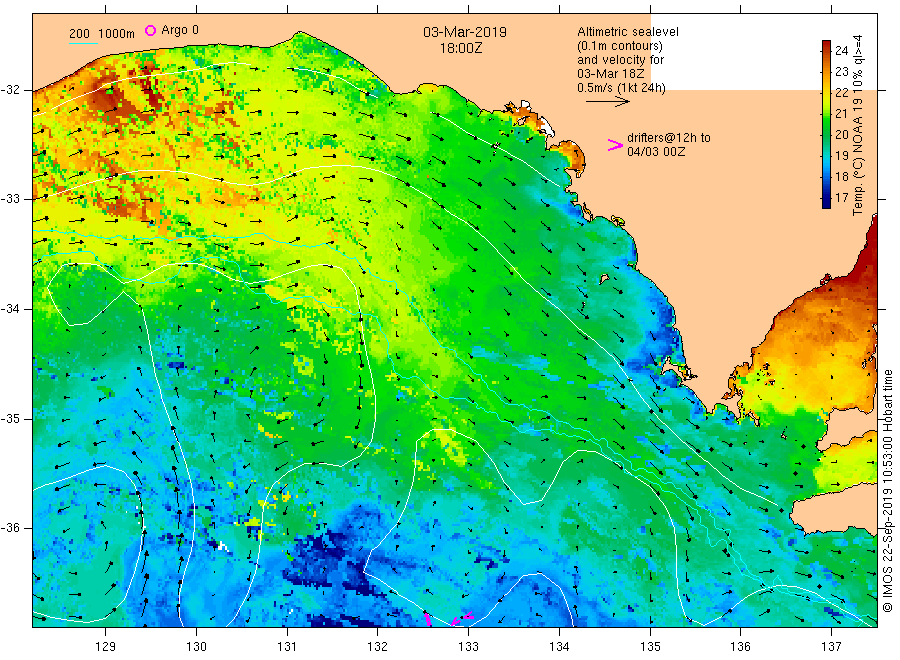Click the 0.5m/s velocity scale arrow
This screenshot has height=660, width=900.
[607, 102]
